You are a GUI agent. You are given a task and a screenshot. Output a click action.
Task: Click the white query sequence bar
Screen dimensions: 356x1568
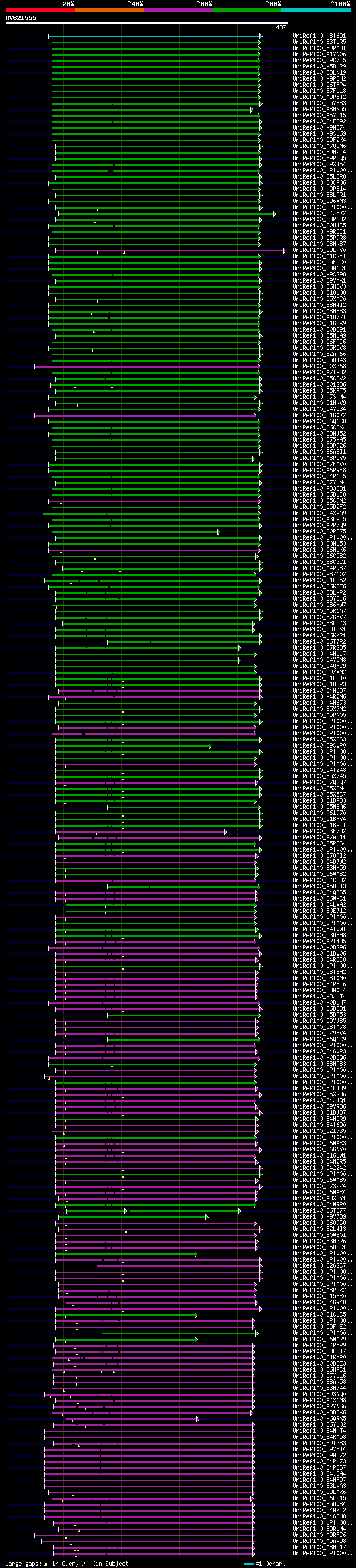pos(146,23)
